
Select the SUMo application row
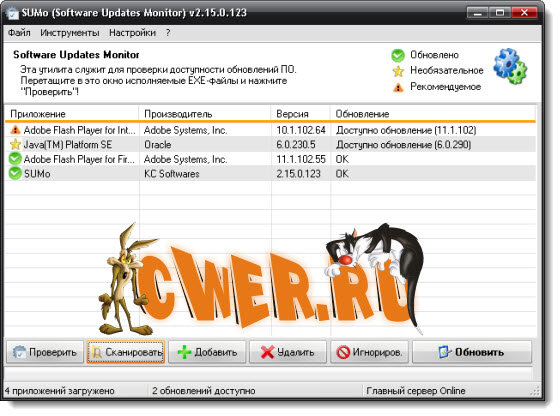click(270, 174)
